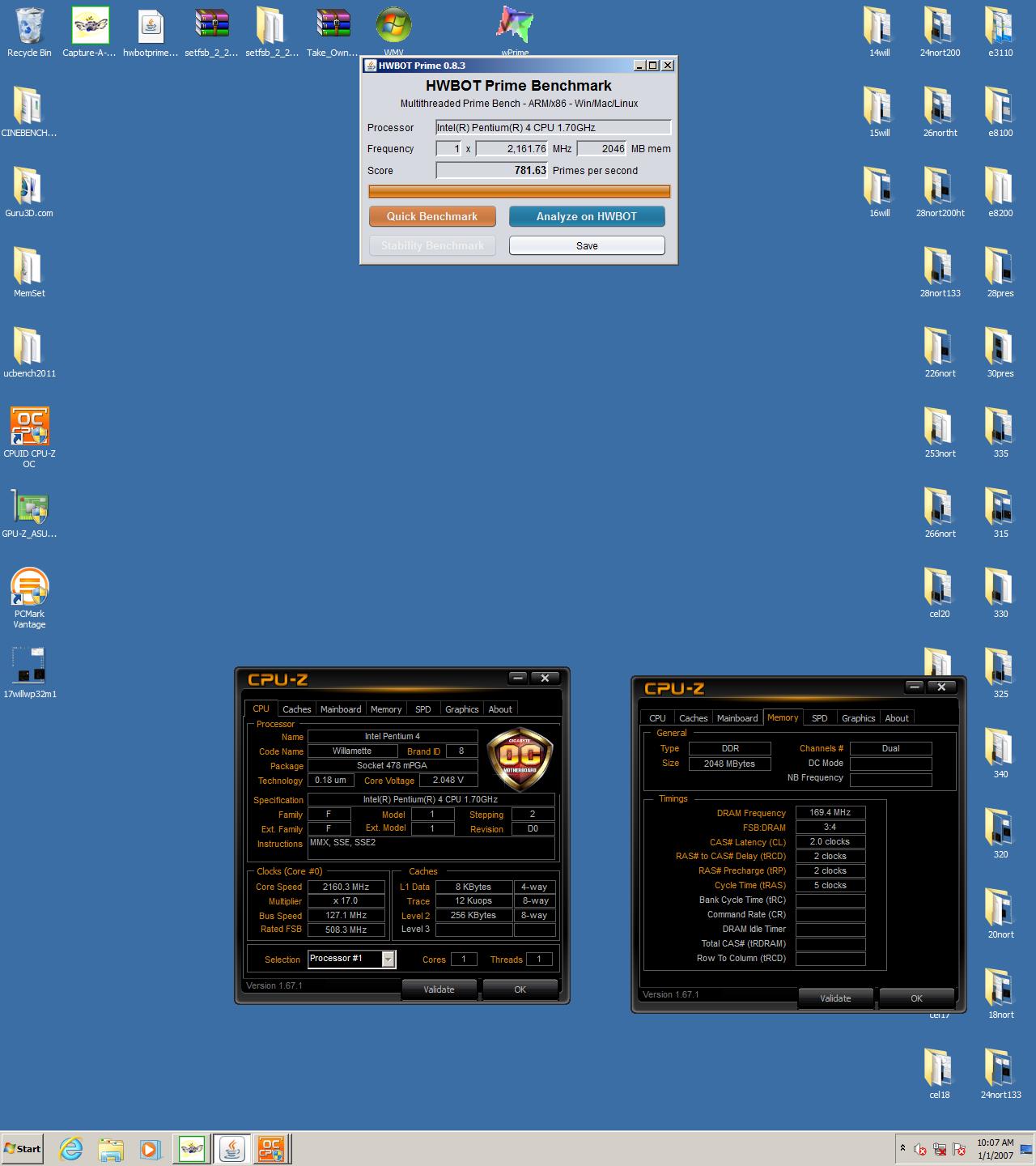
Task: Show hidden system tray icons
Action: coord(902,1148)
